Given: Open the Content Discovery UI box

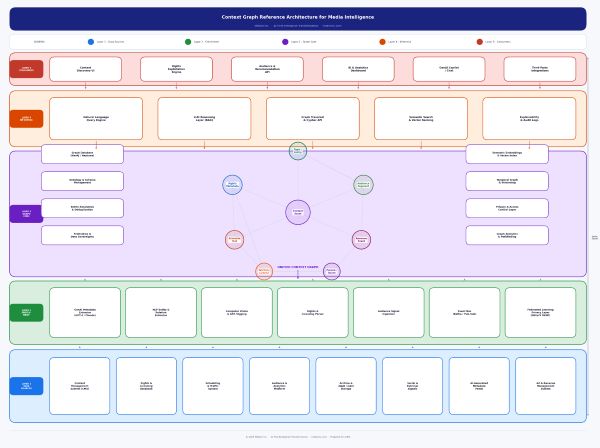Looking at the screenshot, I should pyautogui.click(x=85, y=69).
